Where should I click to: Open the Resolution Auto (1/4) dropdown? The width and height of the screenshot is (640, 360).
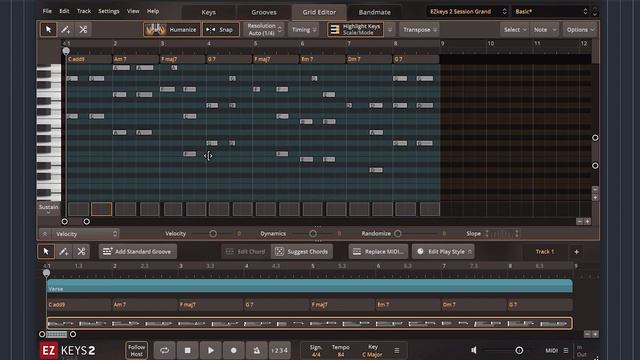pos(263,29)
